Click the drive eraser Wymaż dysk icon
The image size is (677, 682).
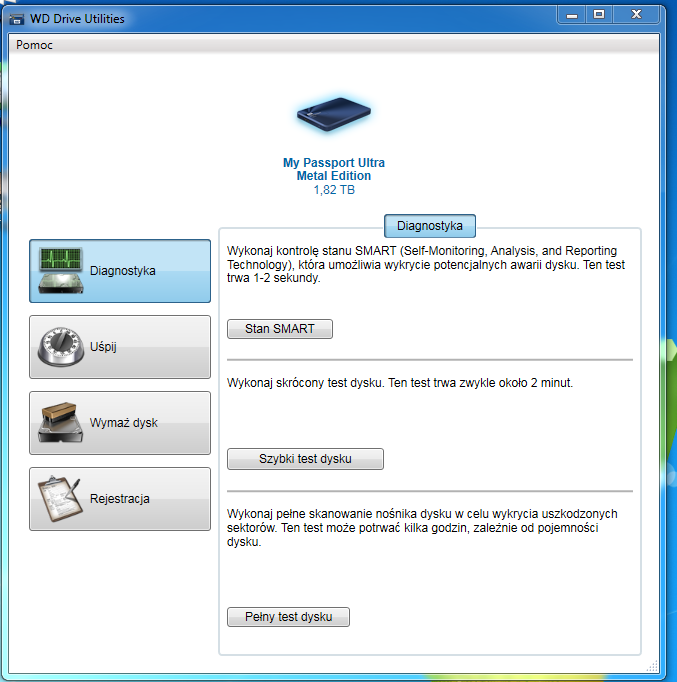point(60,422)
